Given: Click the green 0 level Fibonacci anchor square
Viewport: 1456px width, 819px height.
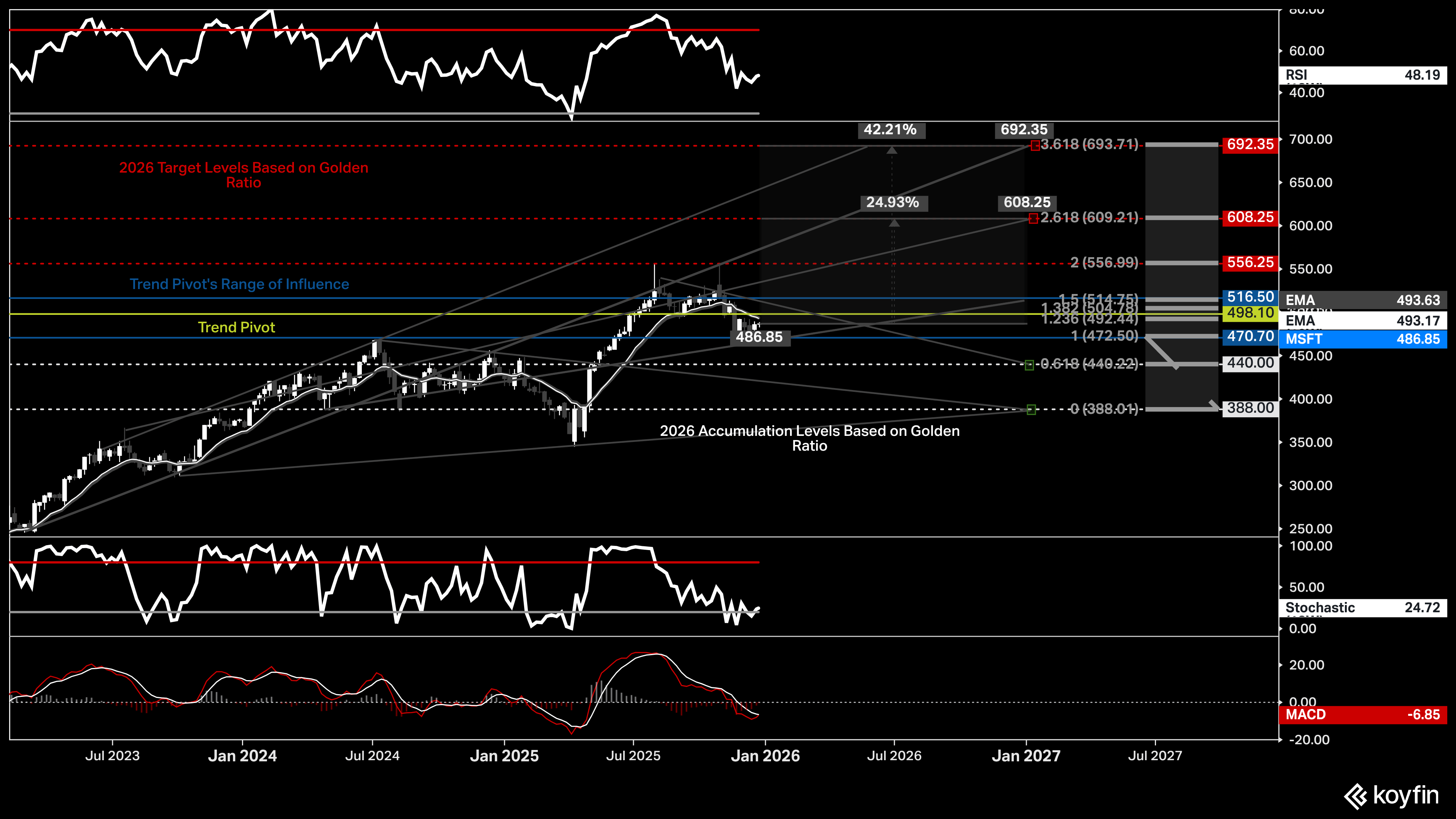Looking at the screenshot, I should point(1031,410).
